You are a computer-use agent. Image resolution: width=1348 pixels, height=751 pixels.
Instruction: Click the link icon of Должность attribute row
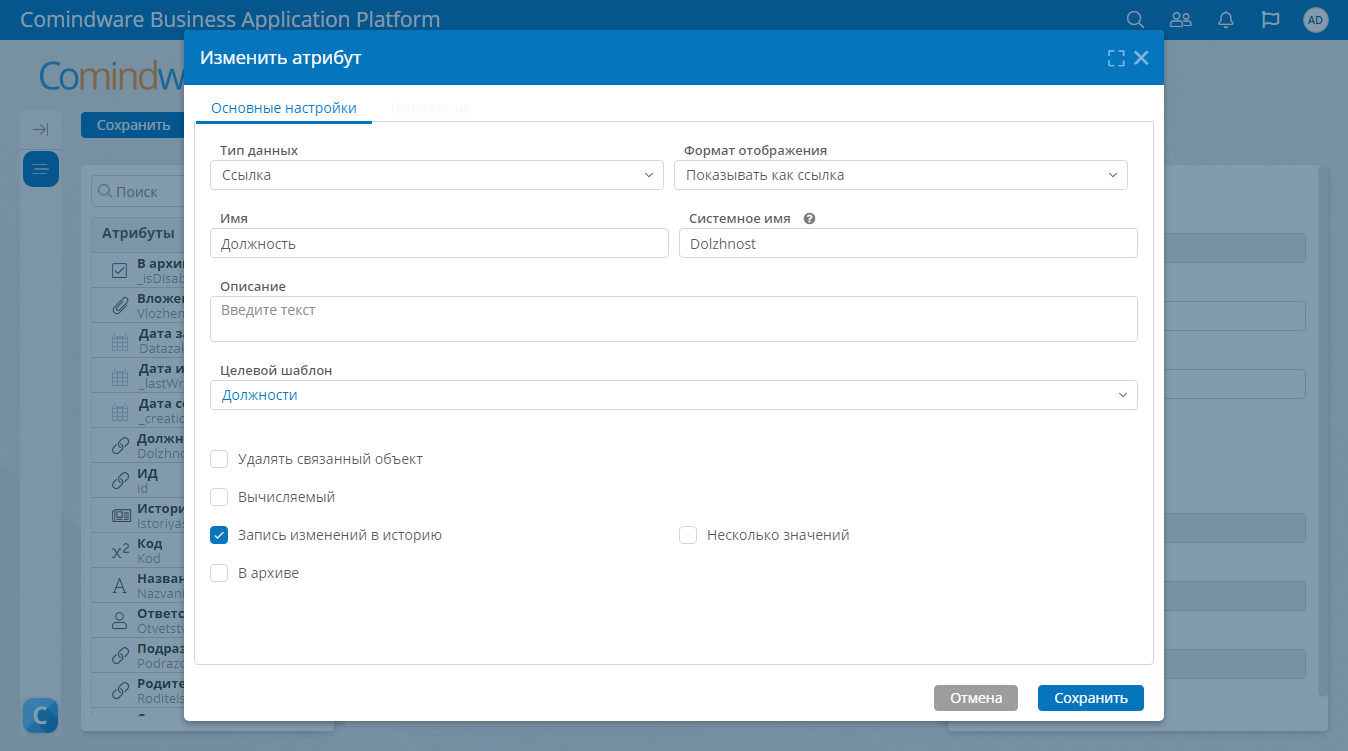119,446
